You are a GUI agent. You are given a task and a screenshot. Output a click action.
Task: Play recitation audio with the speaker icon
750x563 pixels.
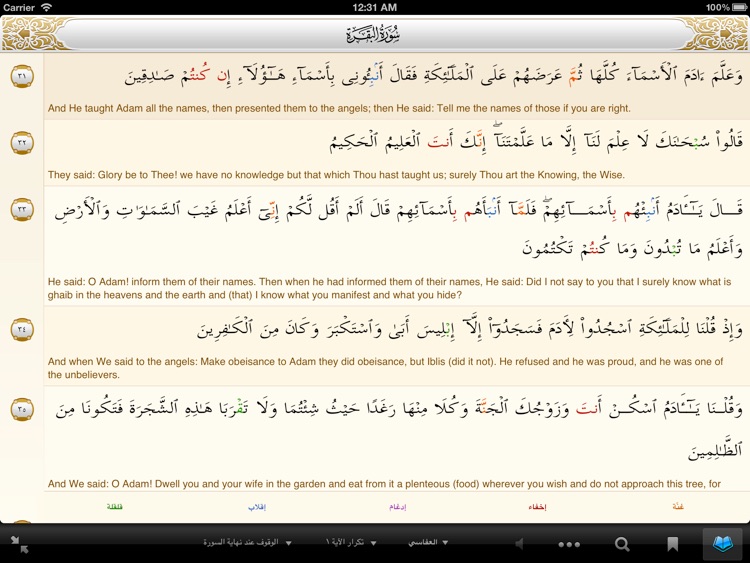[x=519, y=544]
